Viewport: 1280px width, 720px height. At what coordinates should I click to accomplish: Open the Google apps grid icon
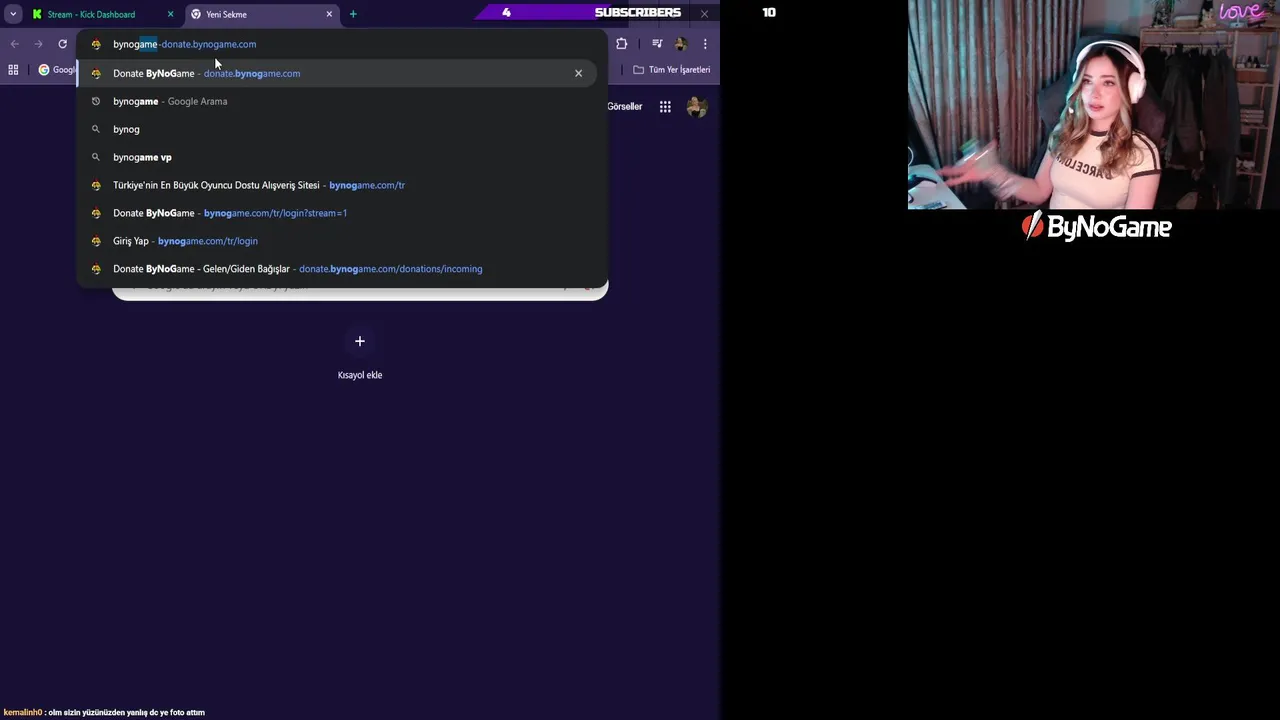point(665,107)
